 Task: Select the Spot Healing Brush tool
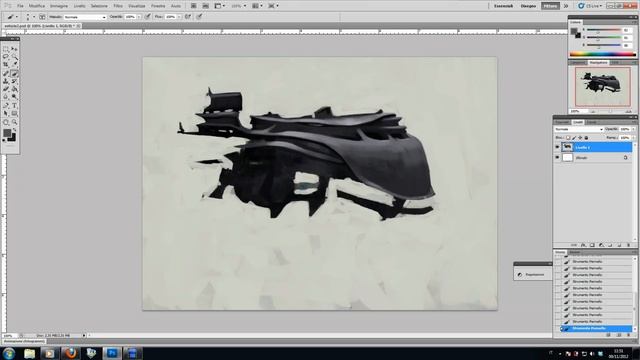[x=6, y=73]
